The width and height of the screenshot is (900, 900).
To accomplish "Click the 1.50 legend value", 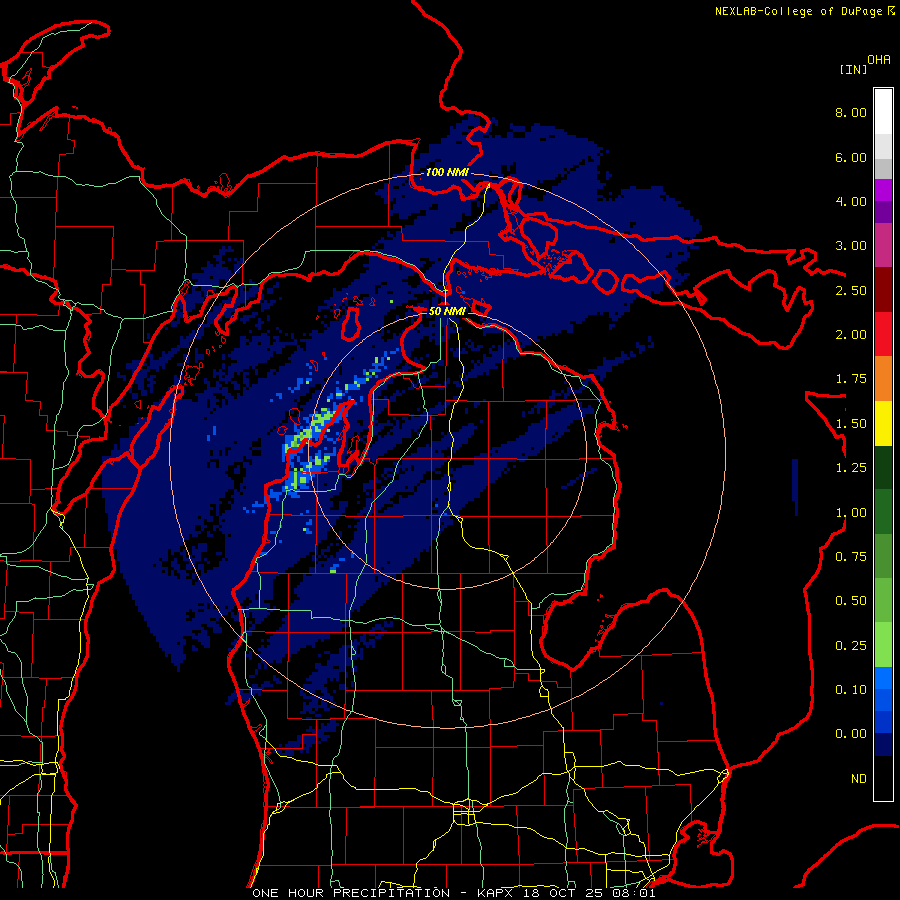I will pyautogui.click(x=851, y=424).
